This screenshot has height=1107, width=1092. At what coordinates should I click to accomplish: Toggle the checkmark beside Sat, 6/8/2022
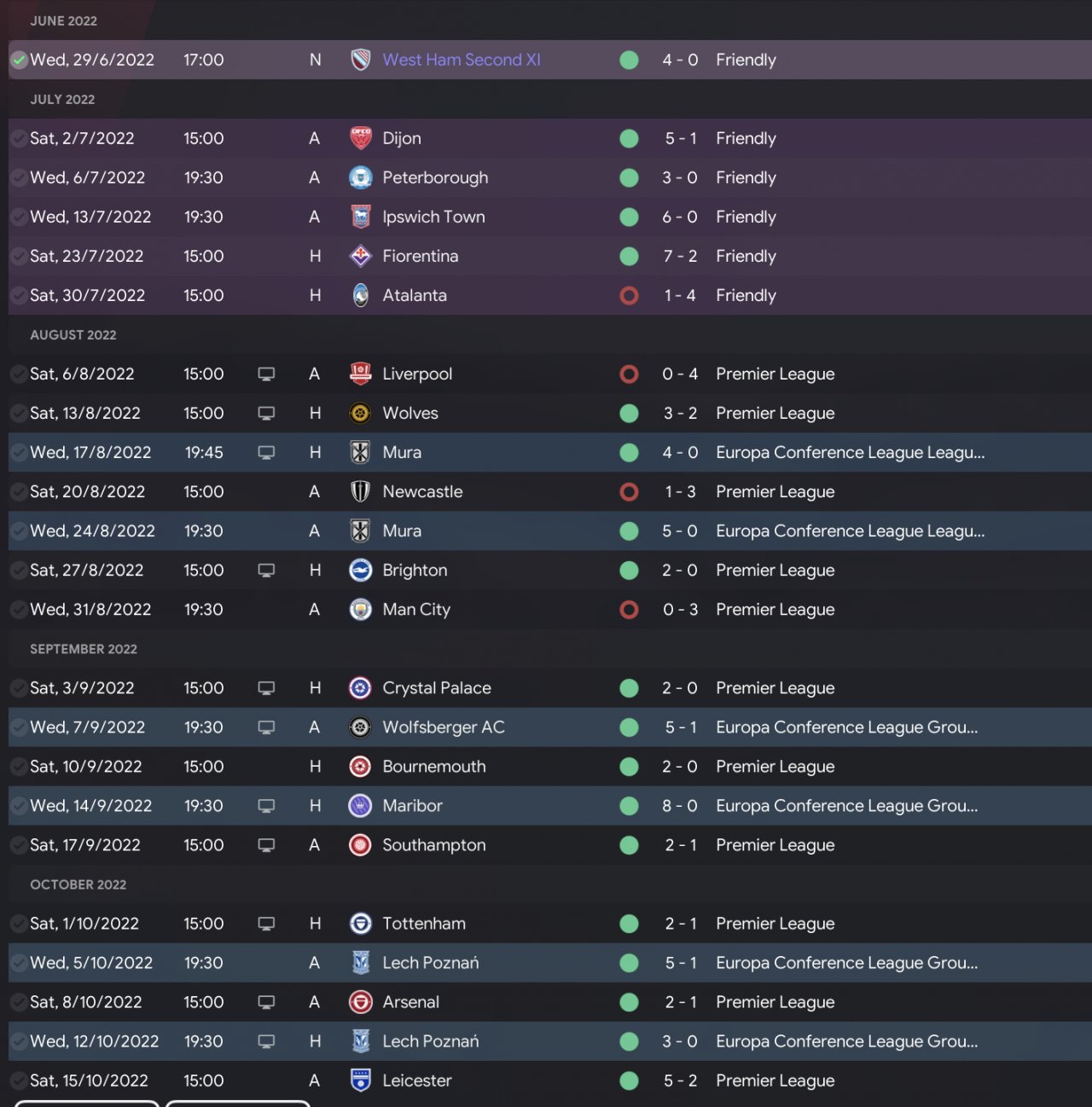pyautogui.click(x=19, y=374)
